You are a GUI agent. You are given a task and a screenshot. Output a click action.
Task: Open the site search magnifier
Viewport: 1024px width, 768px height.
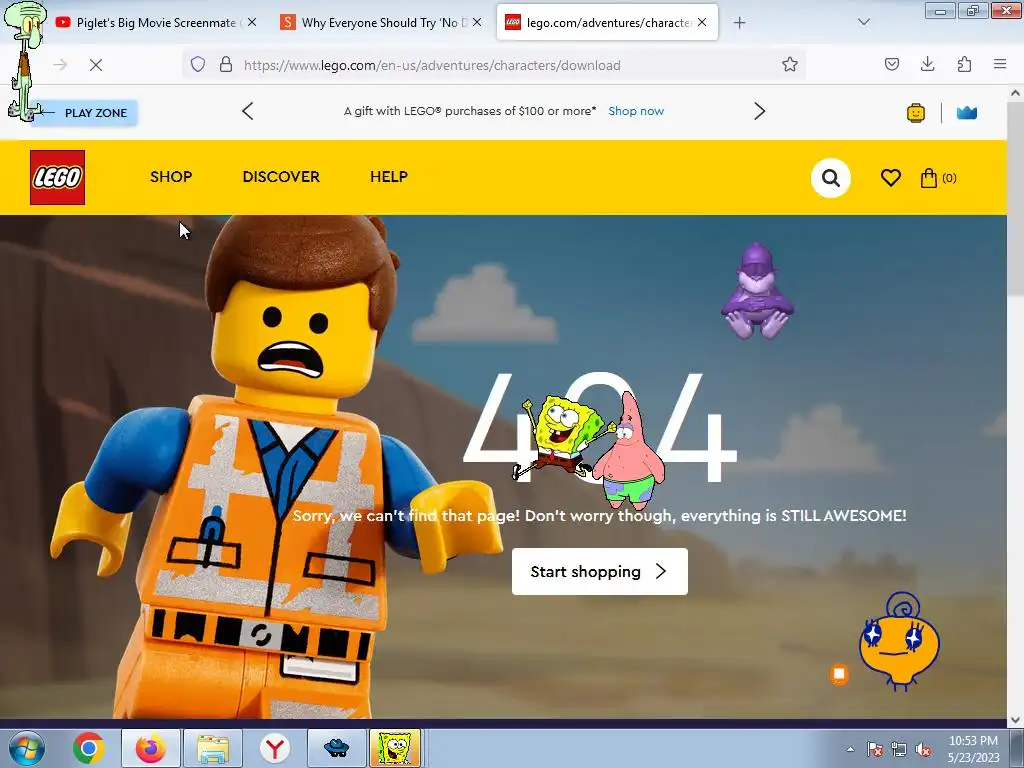831,178
